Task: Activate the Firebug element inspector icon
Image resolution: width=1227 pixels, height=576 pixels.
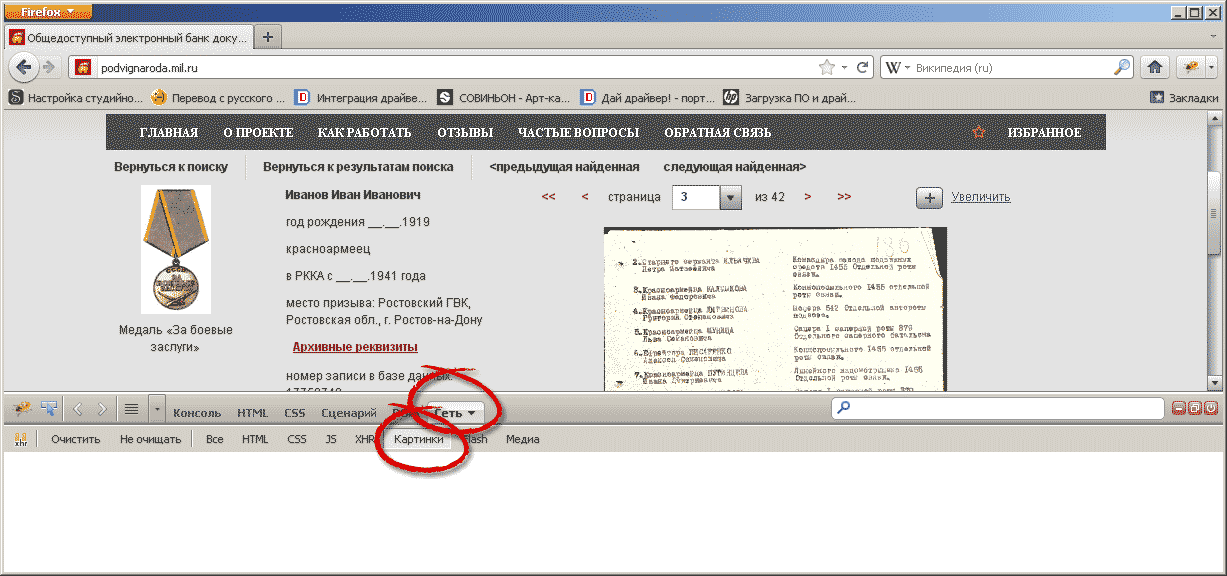Action: tap(49, 408)
